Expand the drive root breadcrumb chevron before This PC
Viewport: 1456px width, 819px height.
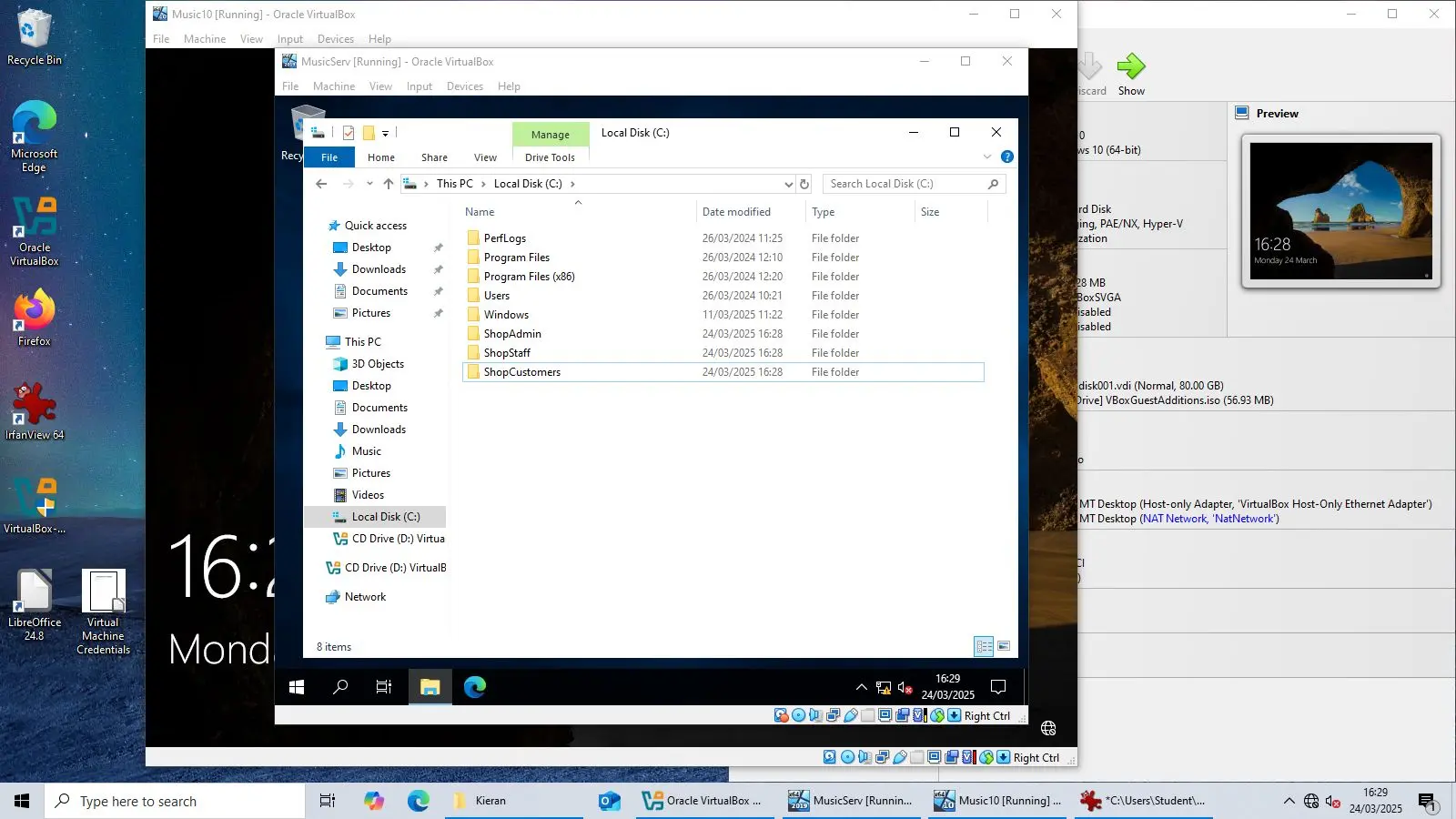[x=426, y=184]
